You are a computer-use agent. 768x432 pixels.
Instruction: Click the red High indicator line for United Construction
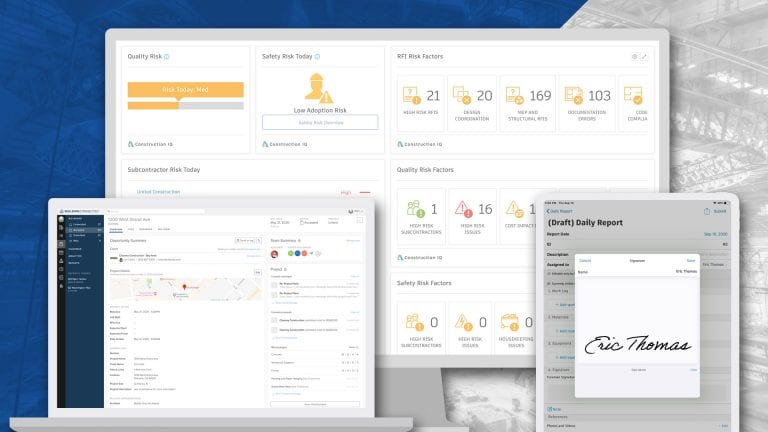tap(365, 192)
